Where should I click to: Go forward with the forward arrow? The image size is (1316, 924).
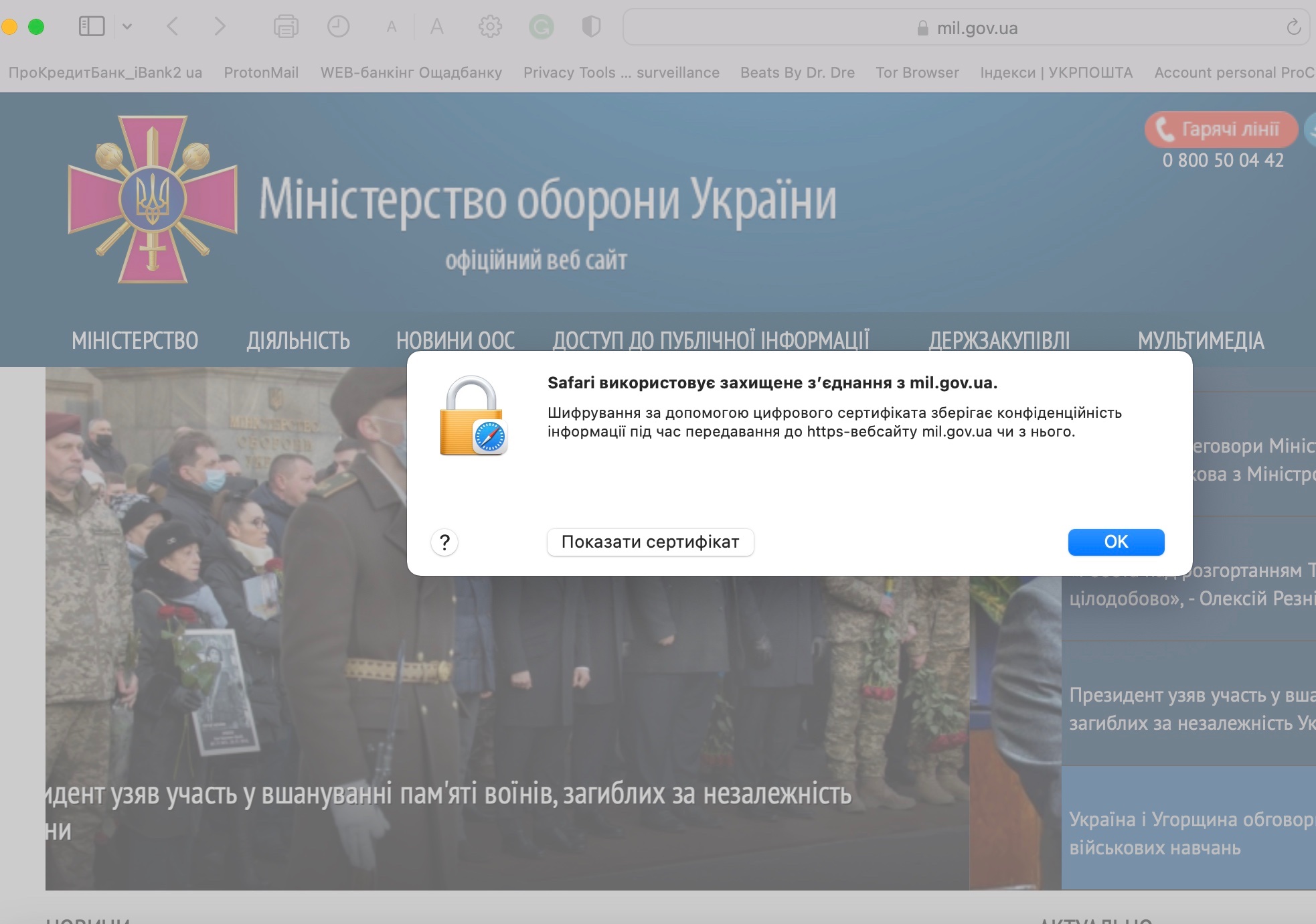click(220, 27)
